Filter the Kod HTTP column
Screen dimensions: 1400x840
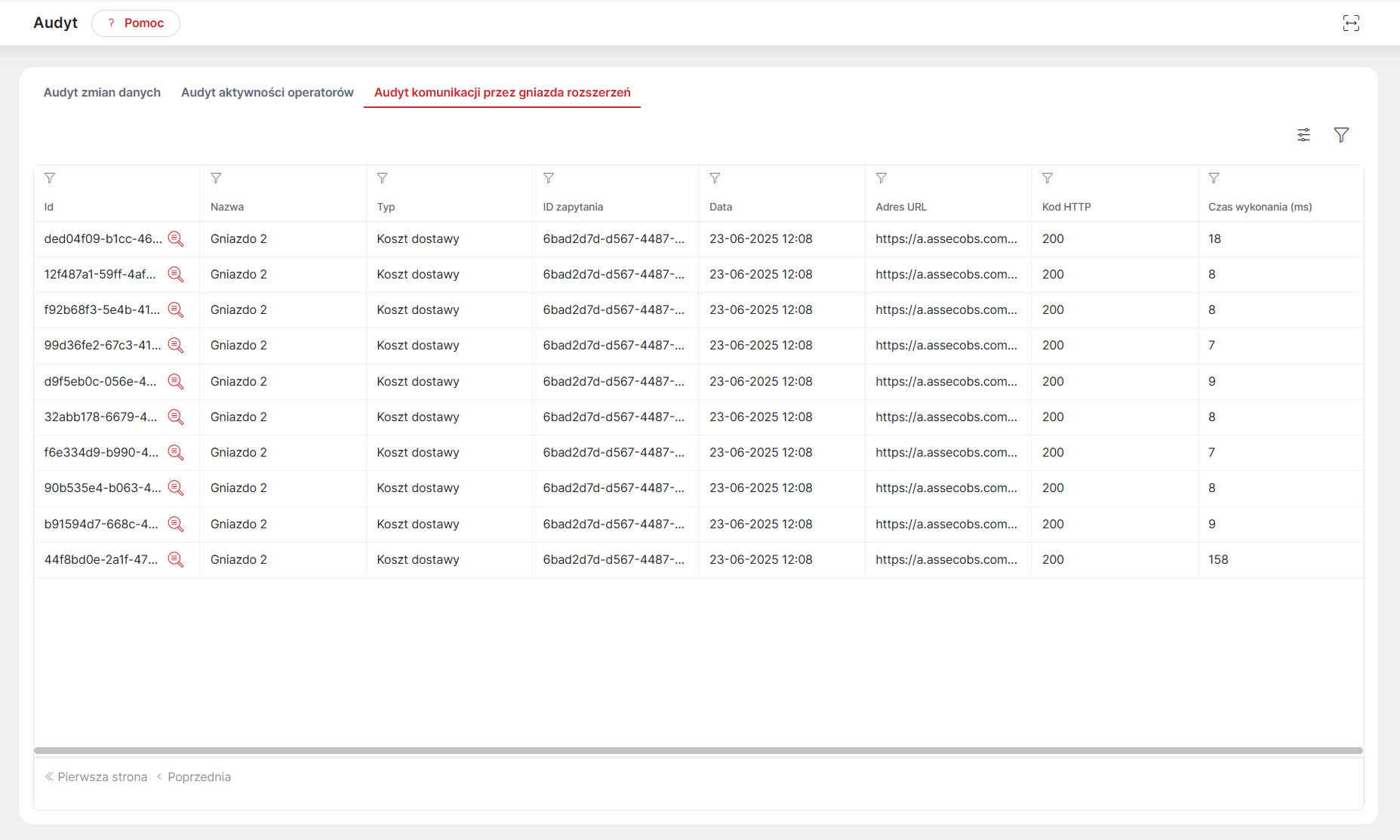(x=1048, y=178)
